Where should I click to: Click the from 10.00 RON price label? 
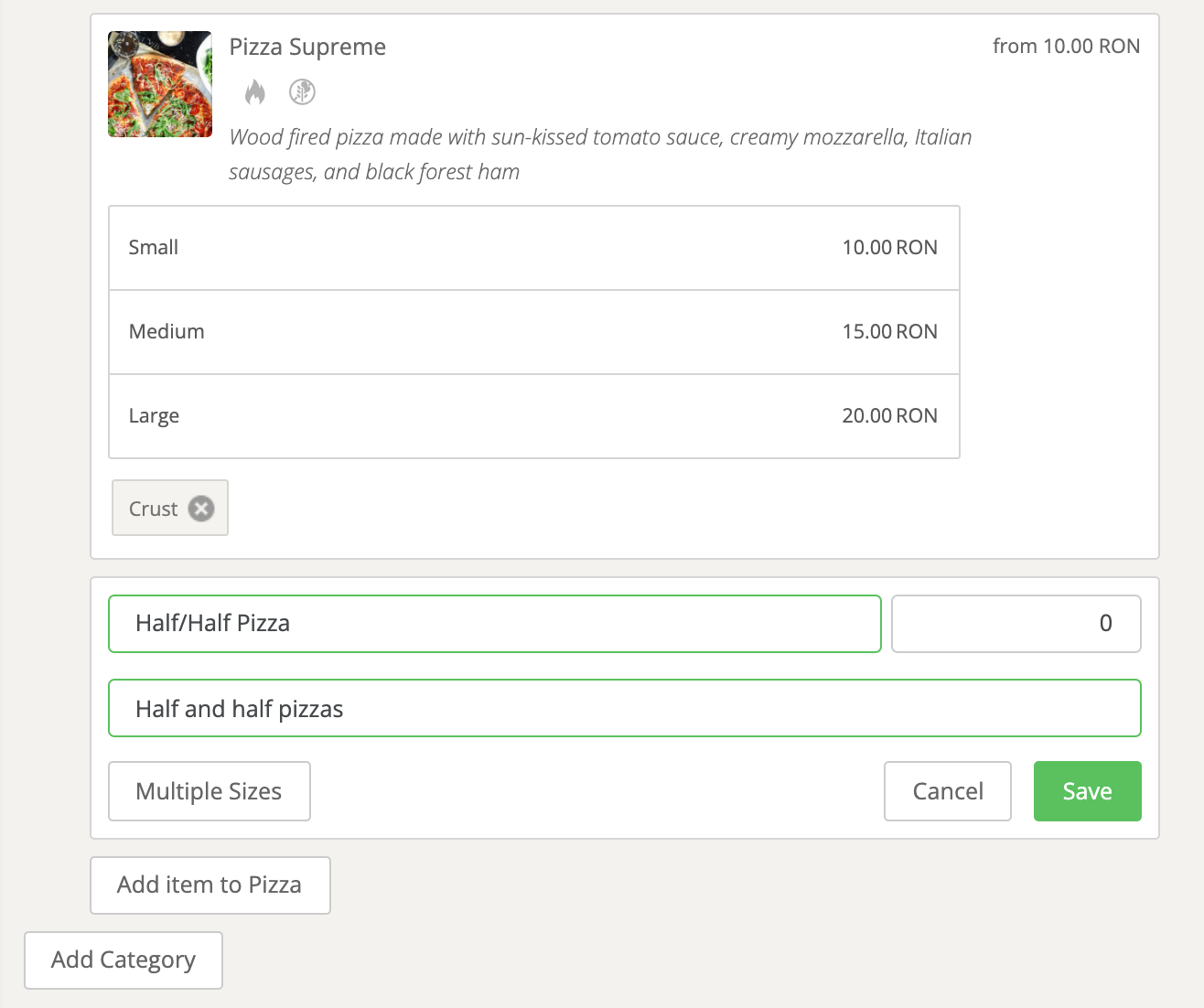click(1066, 47)
